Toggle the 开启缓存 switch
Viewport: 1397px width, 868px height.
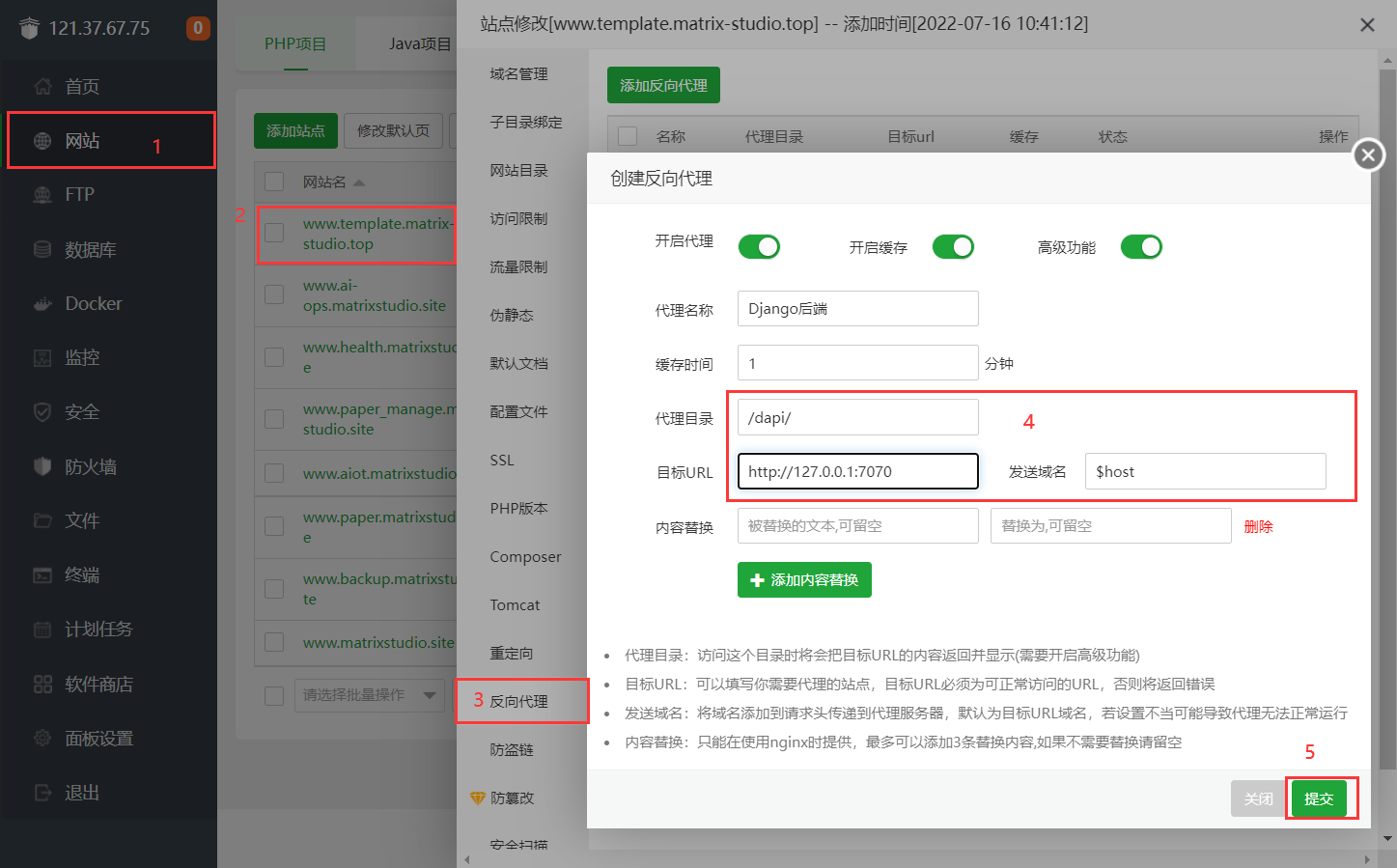953,247
